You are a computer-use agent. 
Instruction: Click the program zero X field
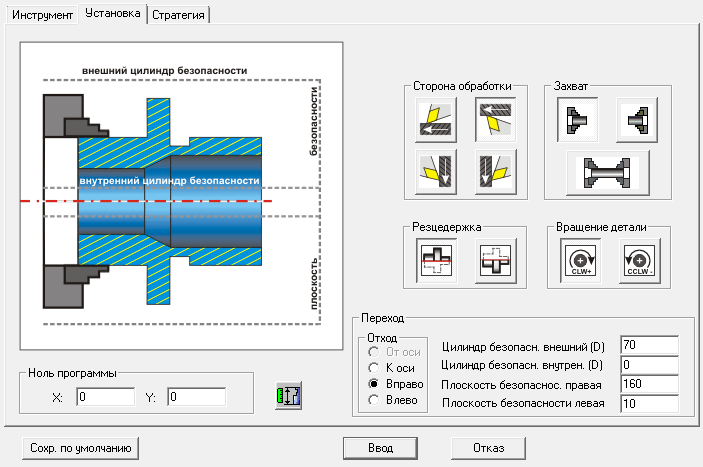106,397
